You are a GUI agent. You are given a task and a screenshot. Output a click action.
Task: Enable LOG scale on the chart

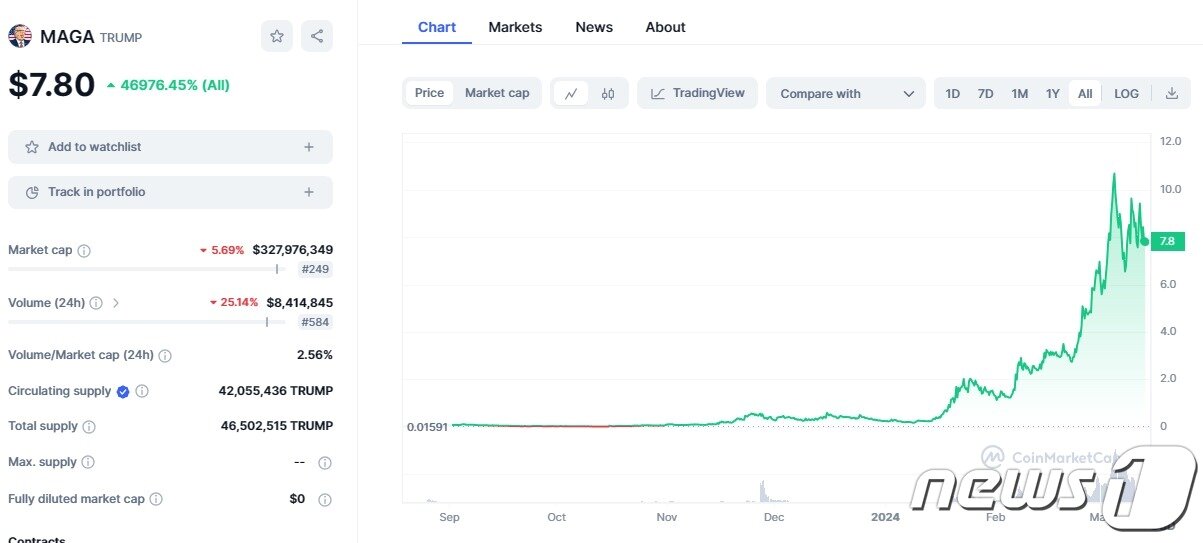click(x=1126, y=94)
